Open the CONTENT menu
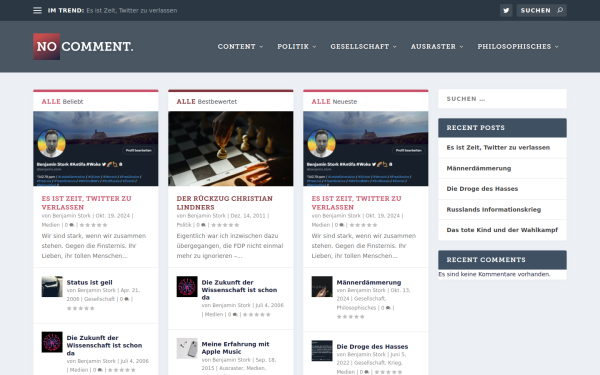This screenshot has height=375, width=600. [x=236, y=46]
